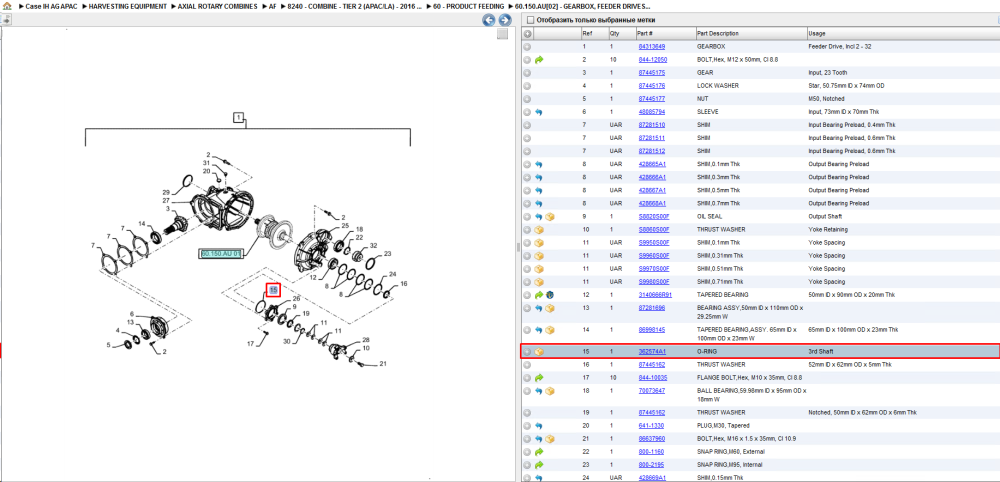Click box icon on OIL SEAL row
The width and height of the screenshot is (1000, 482).
coord(550,217)
